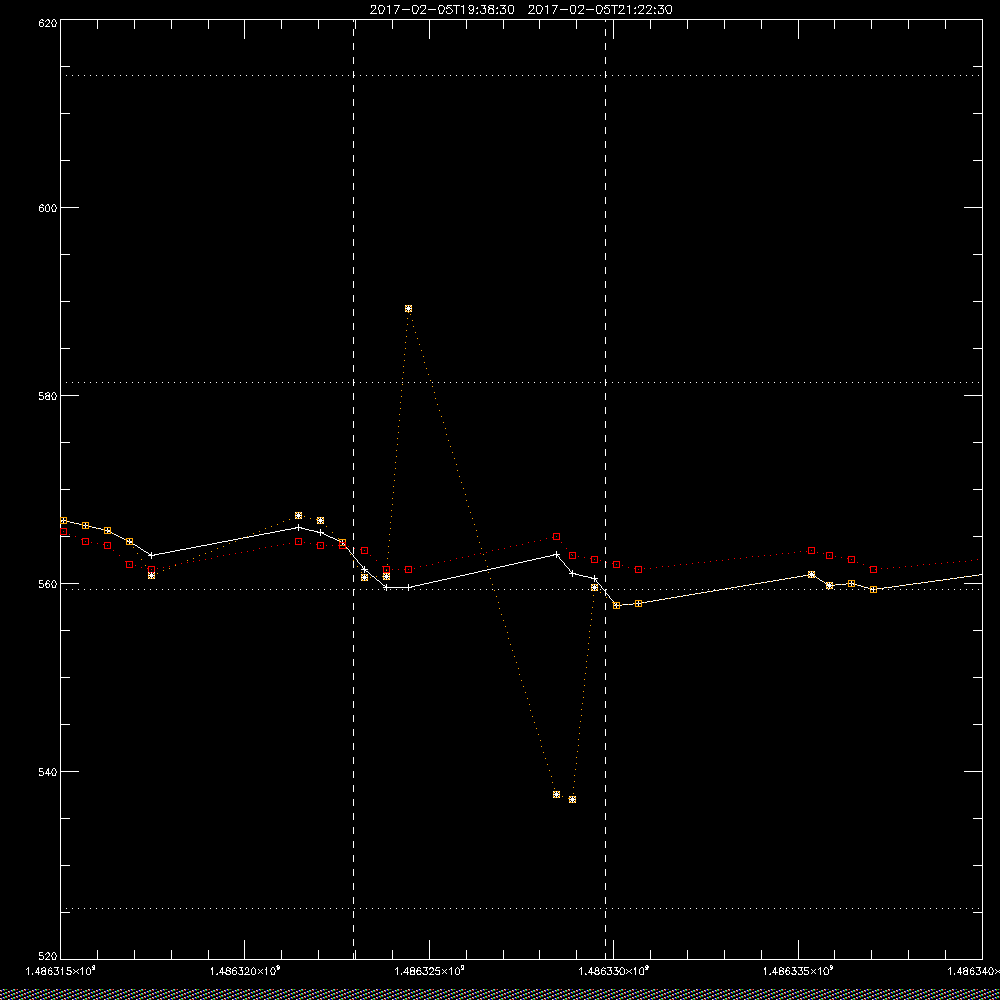This screenshot has width=1000, height=1000.
Task: Click the 540 label on the y-axis
Action: point(48,772)
